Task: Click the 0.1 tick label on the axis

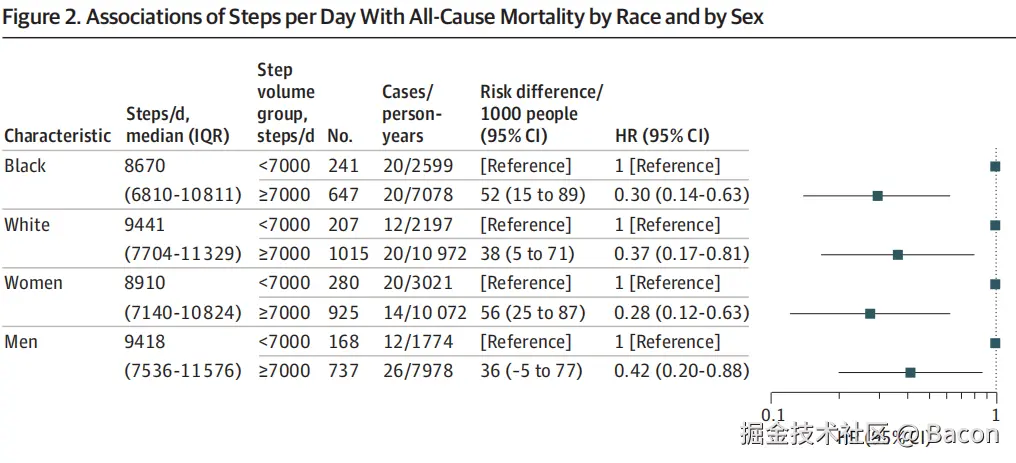Action: click(x=772, y=415)
